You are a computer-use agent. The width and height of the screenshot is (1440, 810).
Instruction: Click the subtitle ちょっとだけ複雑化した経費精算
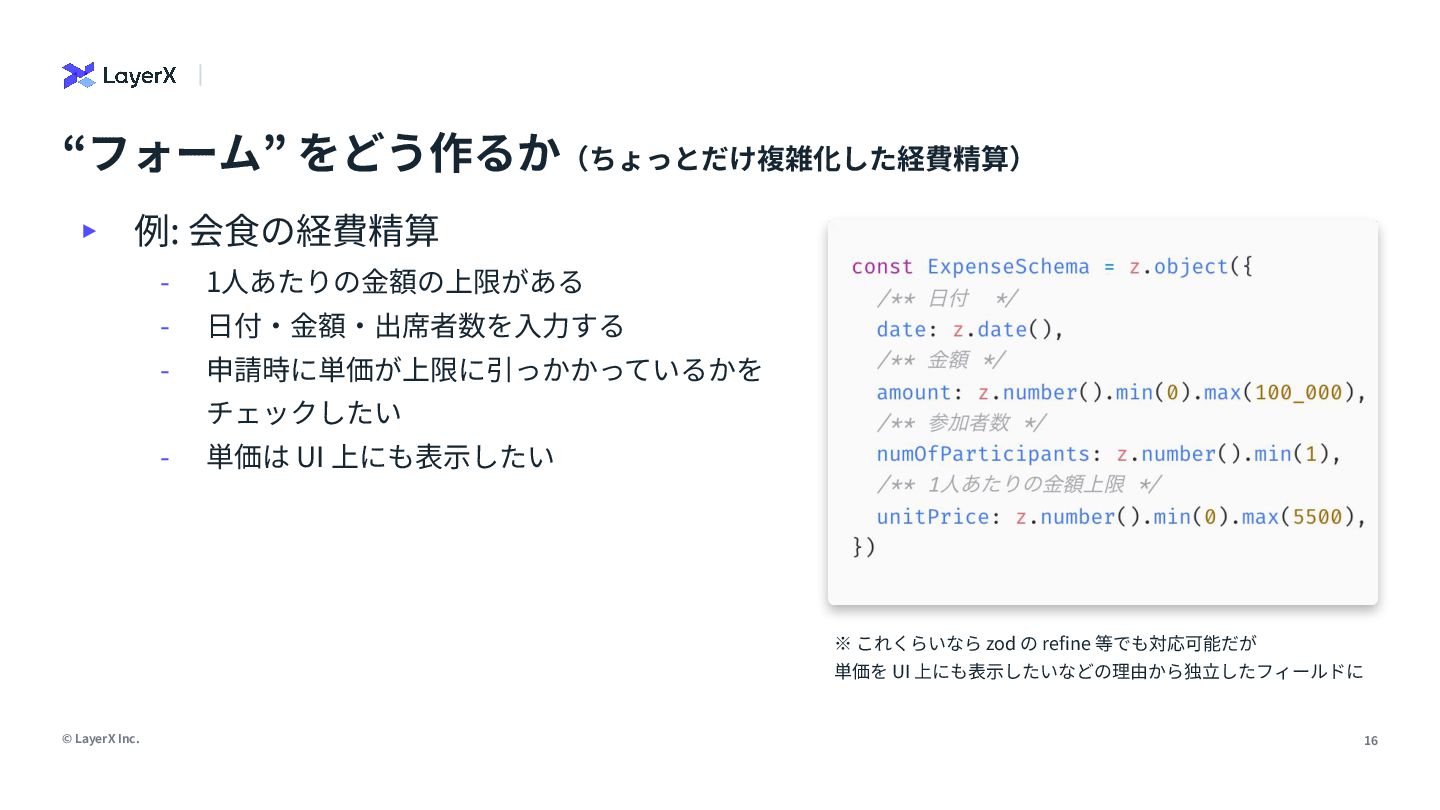pyautogui.click(x=801, y=158)
